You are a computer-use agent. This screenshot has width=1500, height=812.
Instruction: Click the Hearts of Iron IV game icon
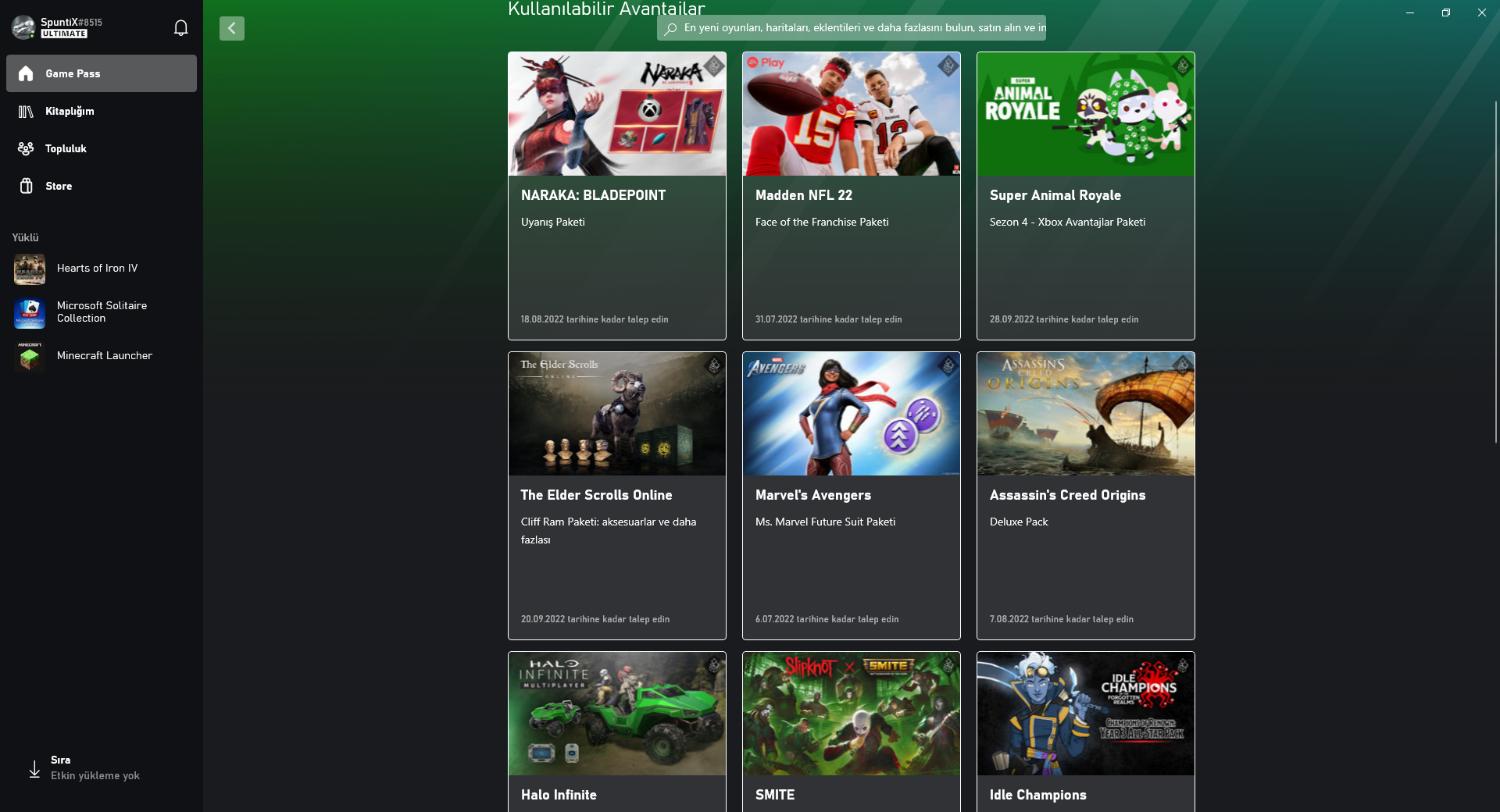click(x=30, y=269)
